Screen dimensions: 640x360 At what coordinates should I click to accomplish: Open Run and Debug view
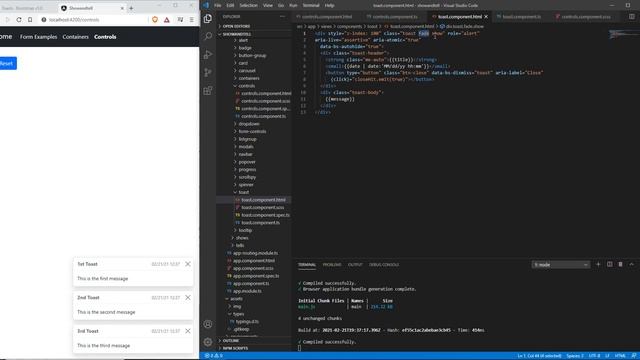click(x=208, y=54)
